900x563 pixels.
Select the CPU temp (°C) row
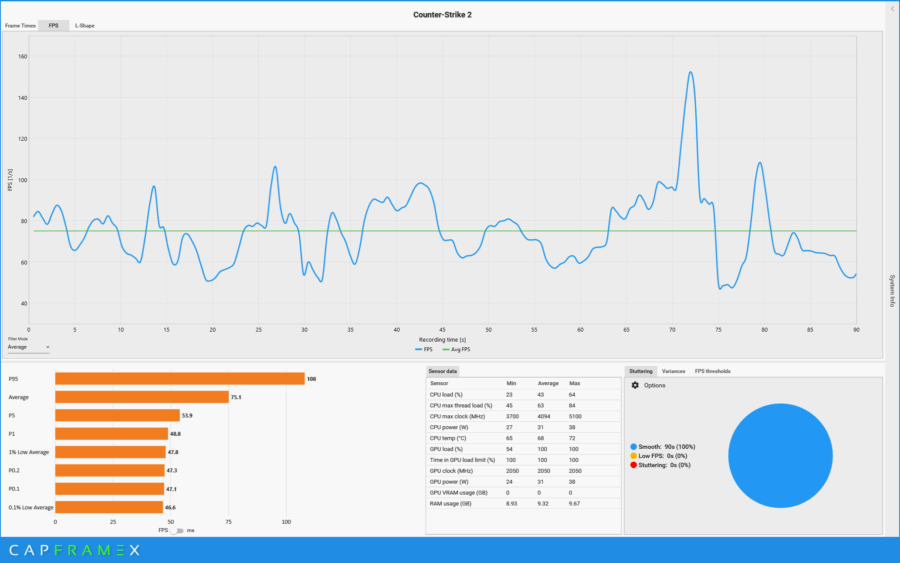[523, 438]
